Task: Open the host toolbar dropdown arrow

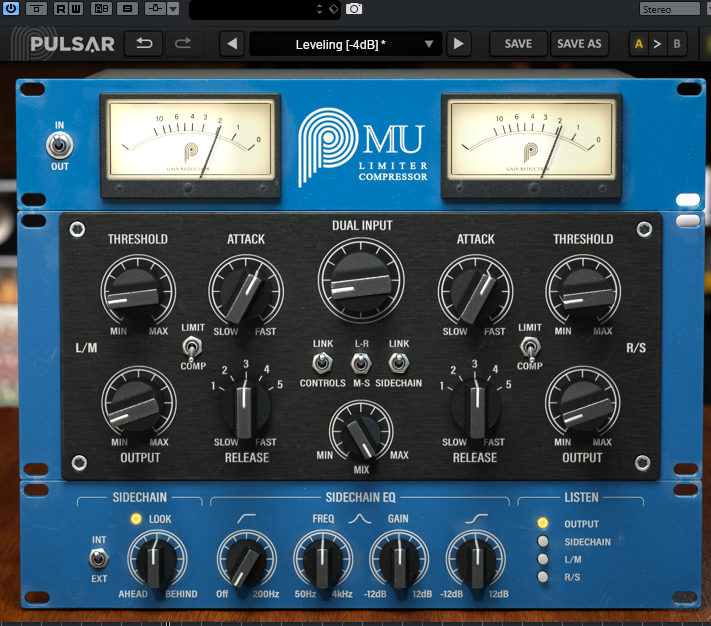Action: tap(173, 9)
